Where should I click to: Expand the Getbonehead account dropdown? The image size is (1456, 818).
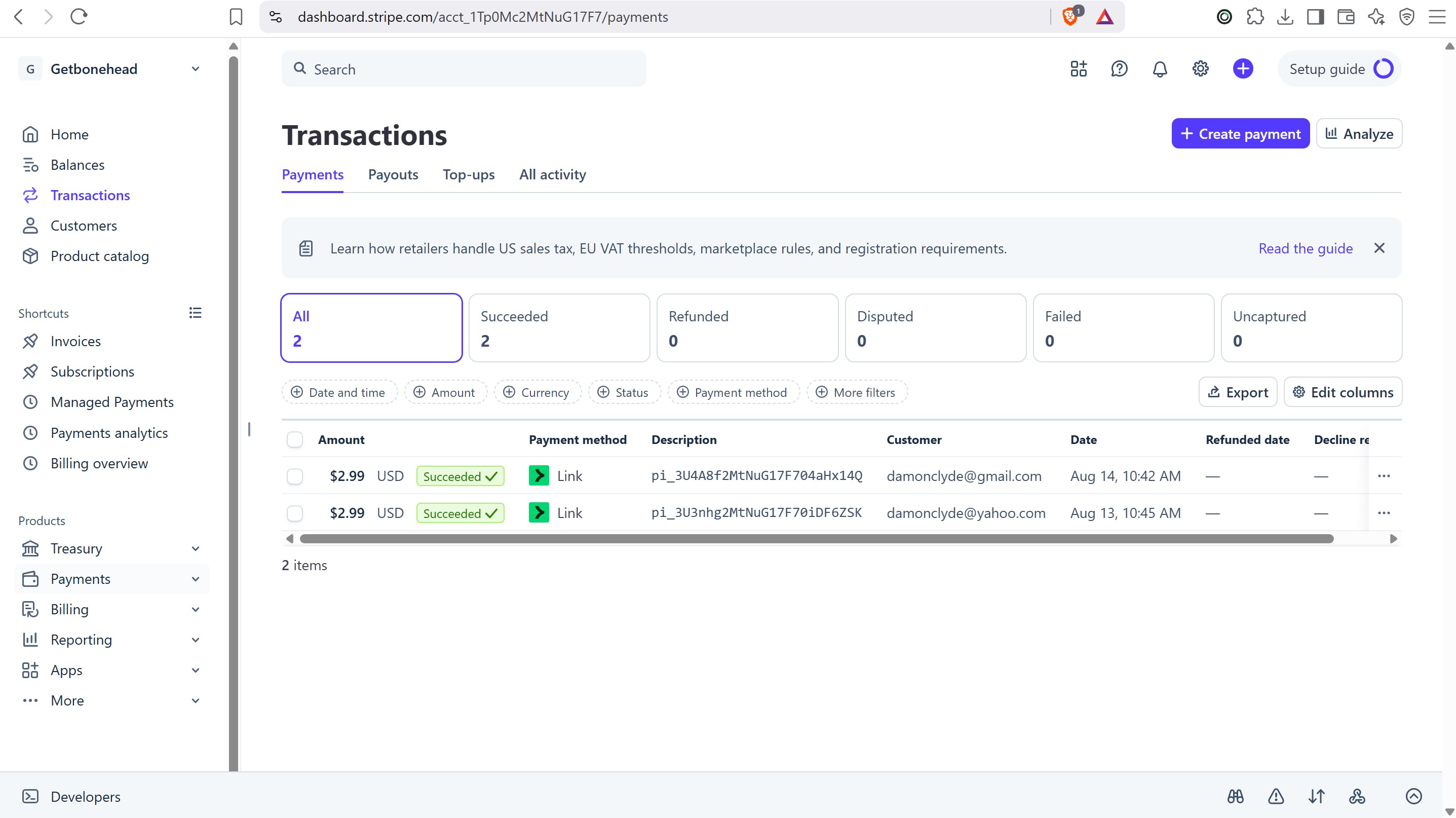coord(196,69)
